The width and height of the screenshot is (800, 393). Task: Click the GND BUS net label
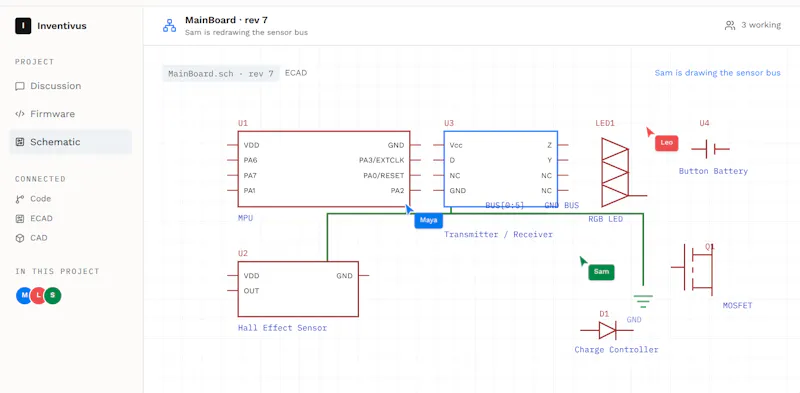click(562, 205)
